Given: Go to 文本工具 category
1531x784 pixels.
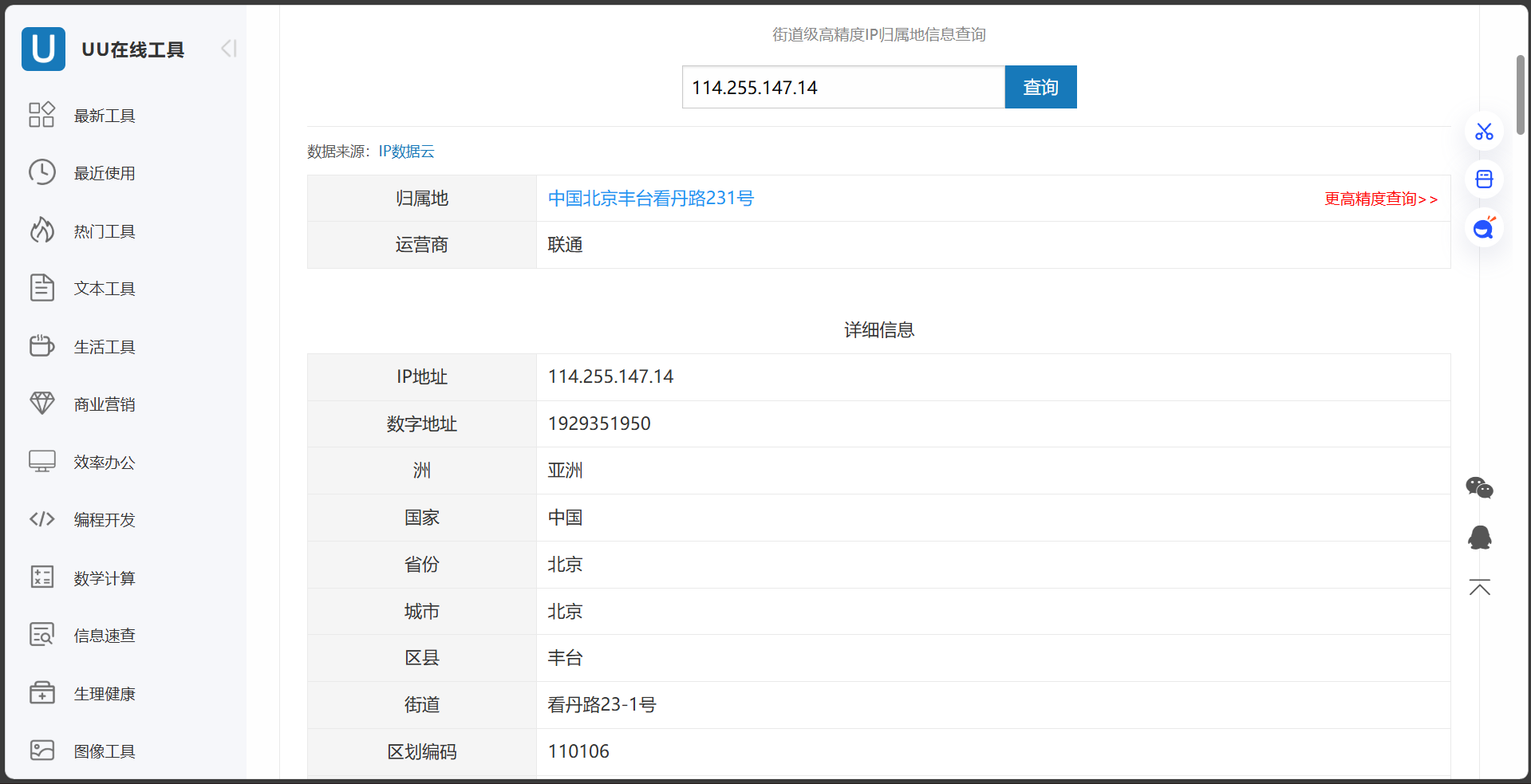Looking at the screenshot, I should point(105,289).
